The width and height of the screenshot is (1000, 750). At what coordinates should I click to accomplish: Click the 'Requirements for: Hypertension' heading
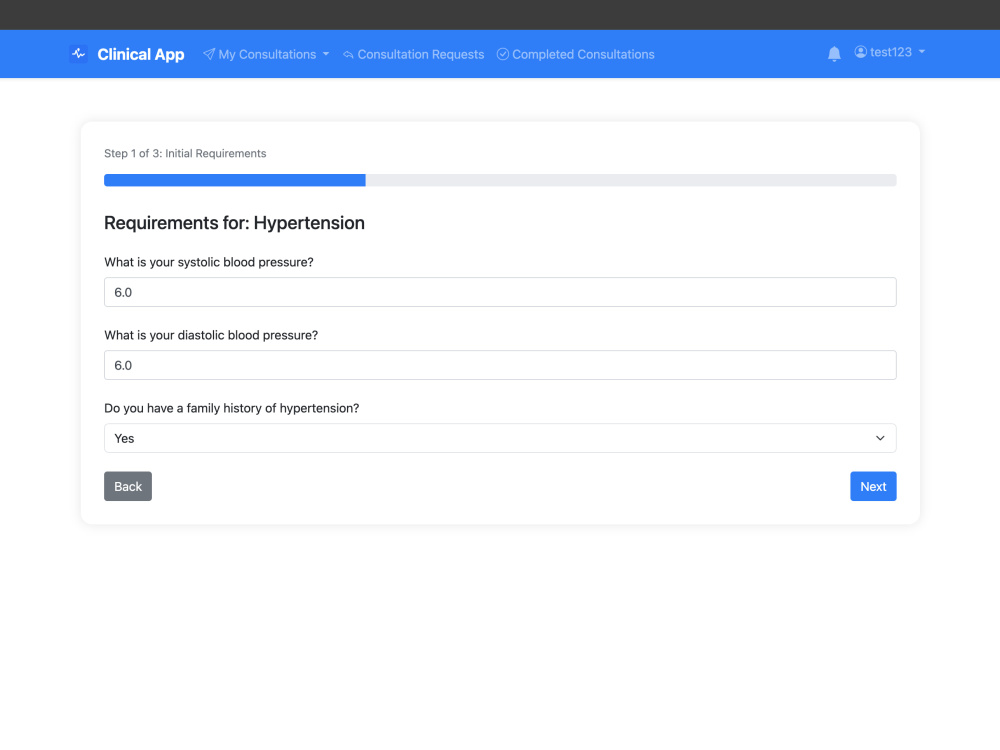[x=234, y=223]
